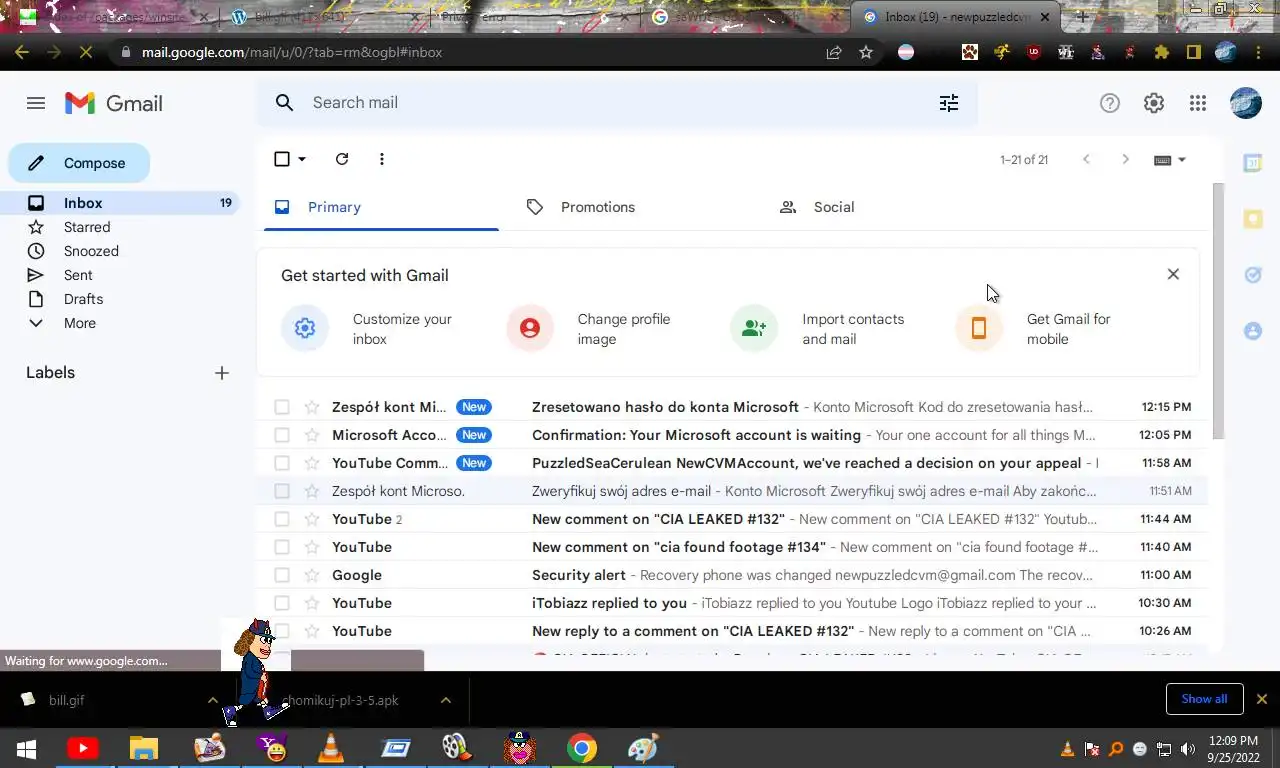Viewport: 1280px width, 768px height.
Task: Create a new label with the plus icon
Action: tap(222, 373)
